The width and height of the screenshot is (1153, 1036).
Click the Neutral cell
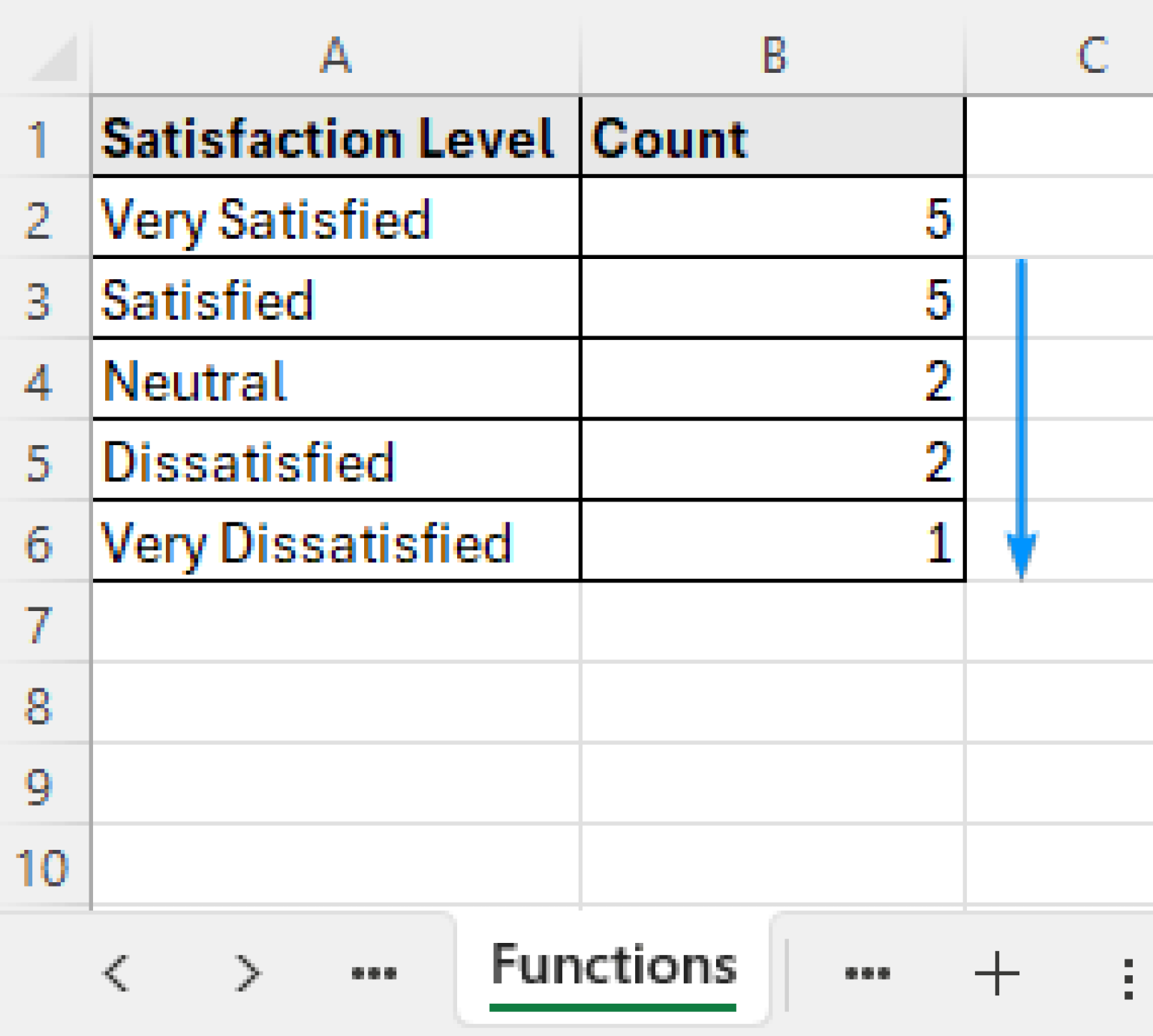[336, 380]
